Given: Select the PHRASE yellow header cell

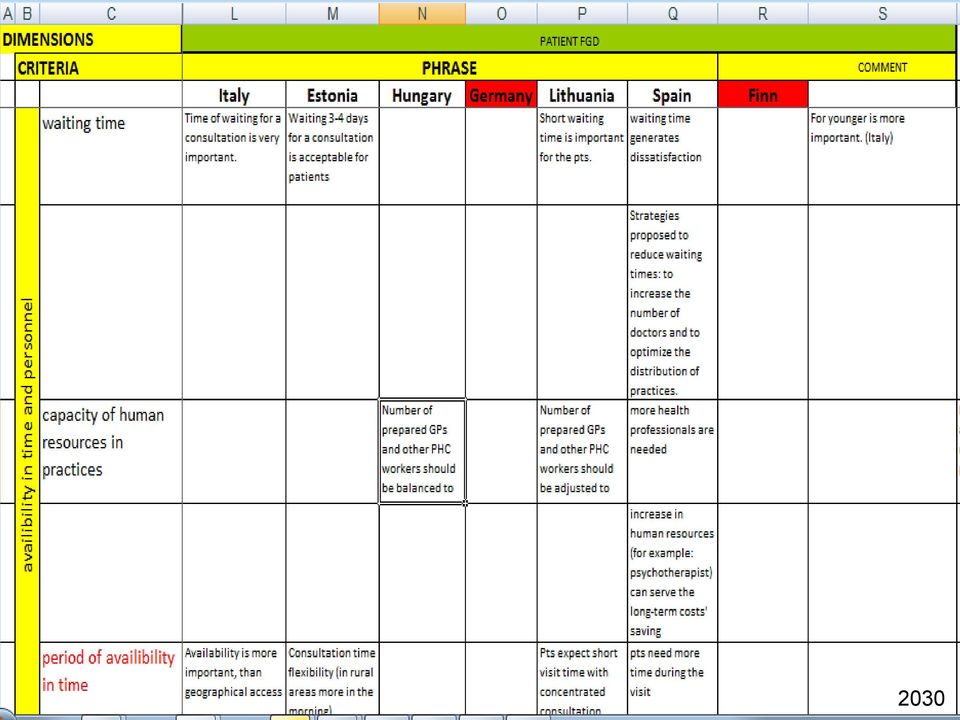Looking at the screenshot, I should tap(449, 67).
